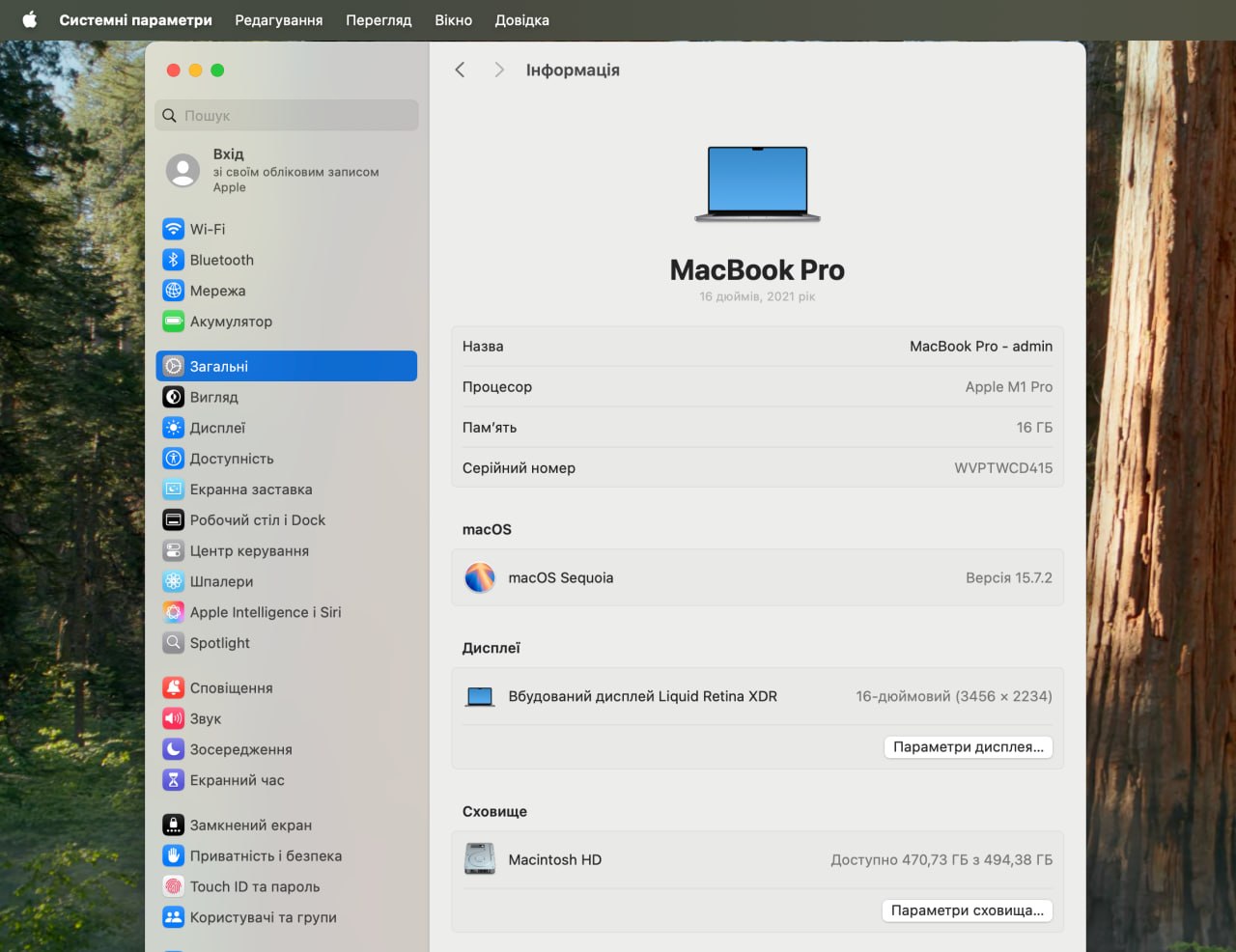Screen dimensions: 1236x952
Task: Select Сповіщення bell icon
Action: [x=174, y=687]
